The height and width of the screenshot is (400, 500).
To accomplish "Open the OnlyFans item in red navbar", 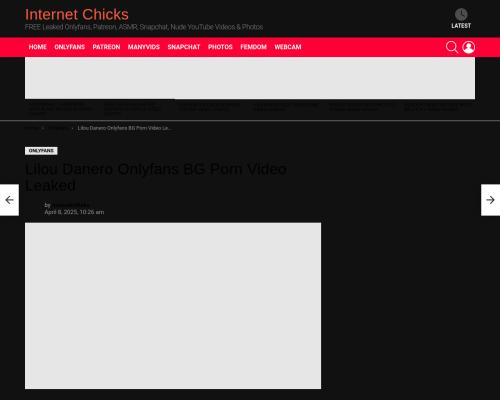I will [x=70, y=47].
